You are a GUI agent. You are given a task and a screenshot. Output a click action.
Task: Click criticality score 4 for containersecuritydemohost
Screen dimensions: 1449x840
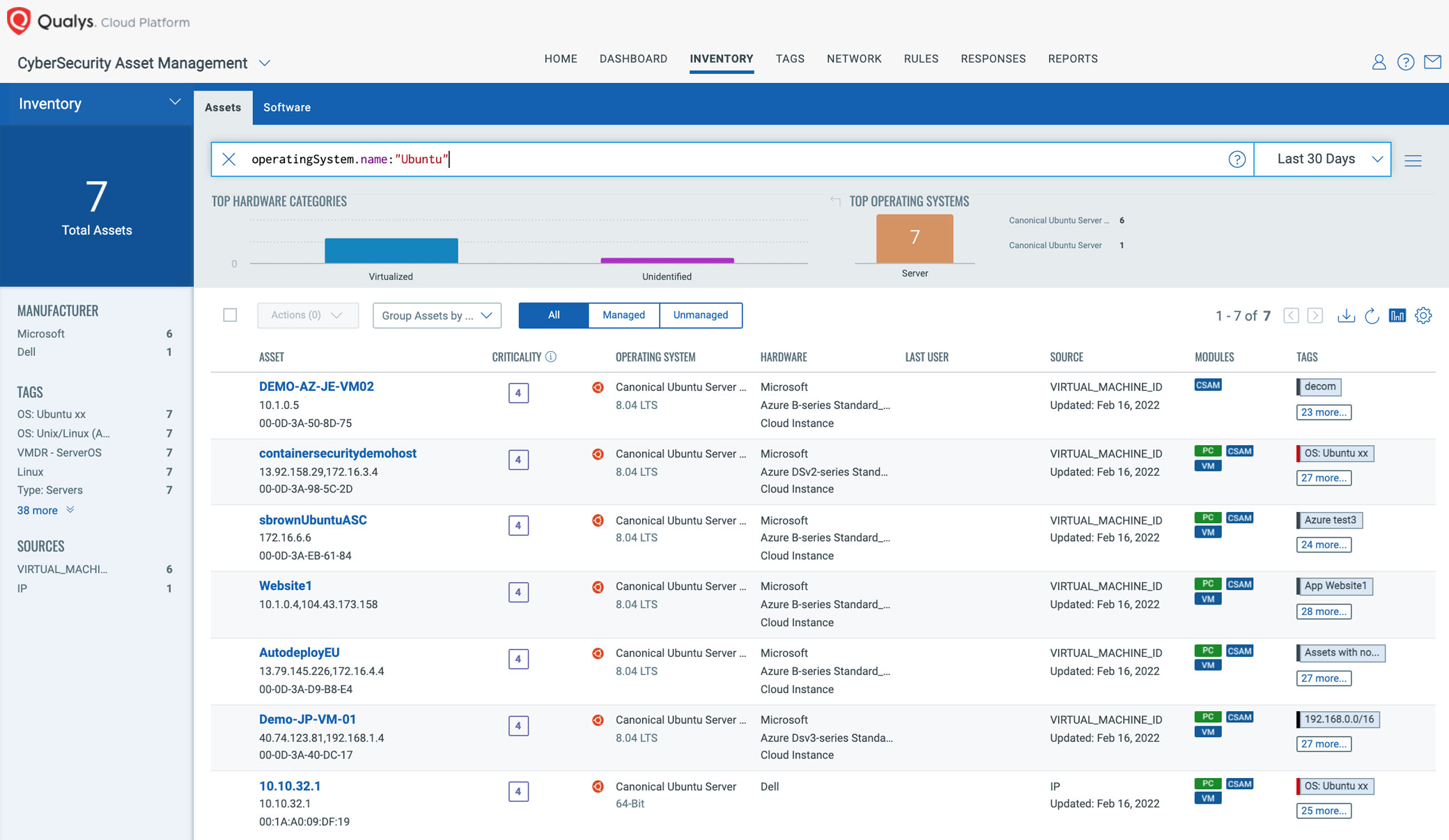tap(518, 460)
